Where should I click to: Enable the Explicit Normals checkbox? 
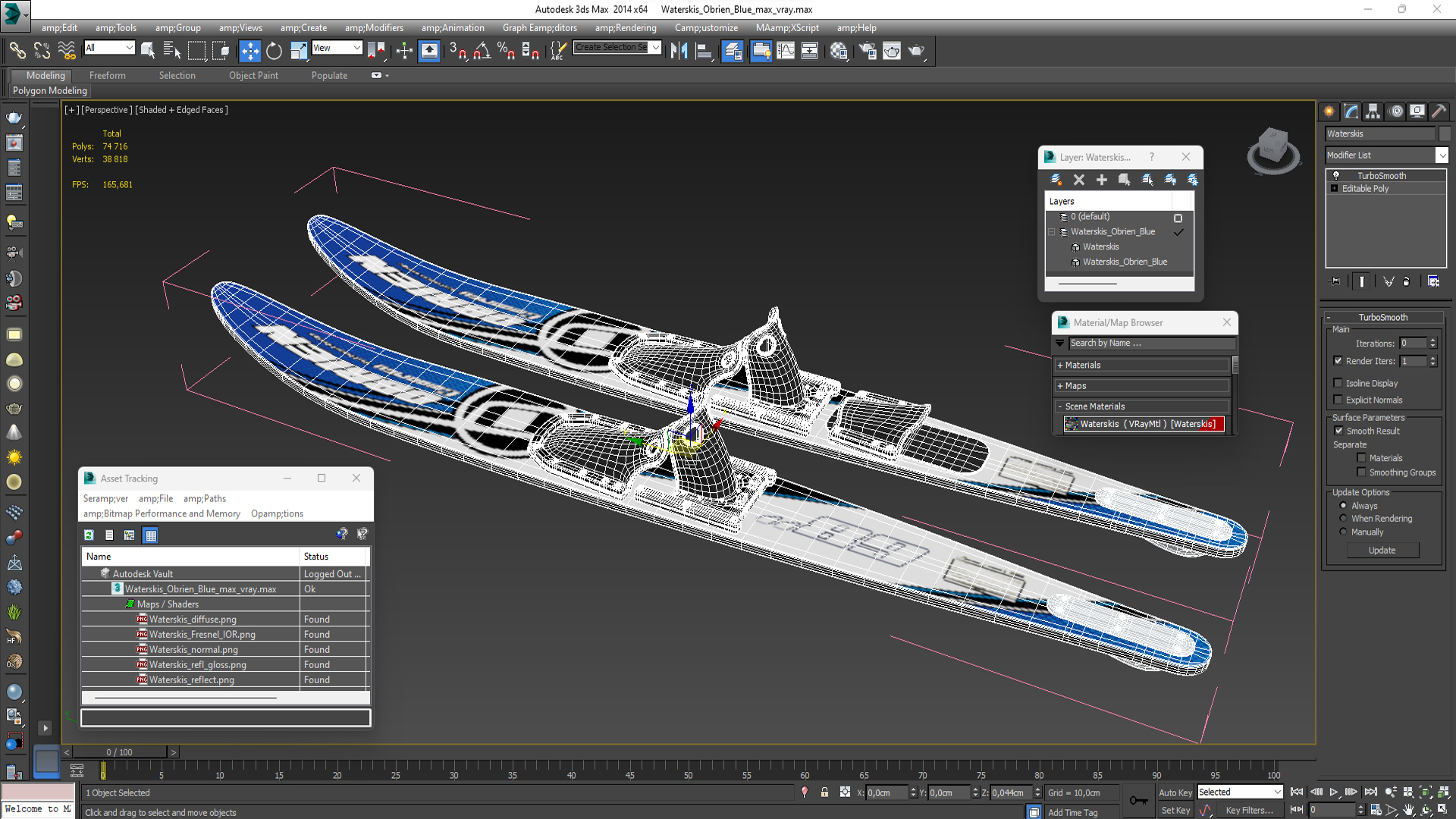click(x=1338, y=400)
